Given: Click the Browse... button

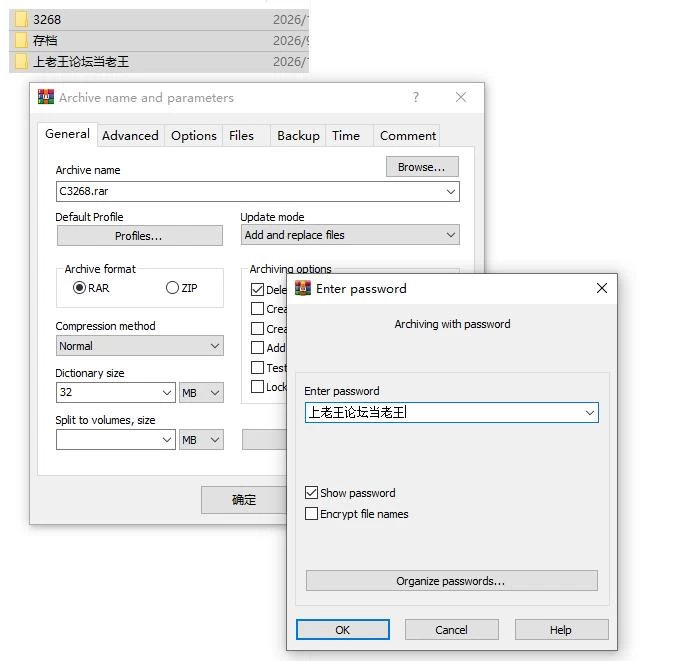Looking at the screenshot, I should pos(422,167).
